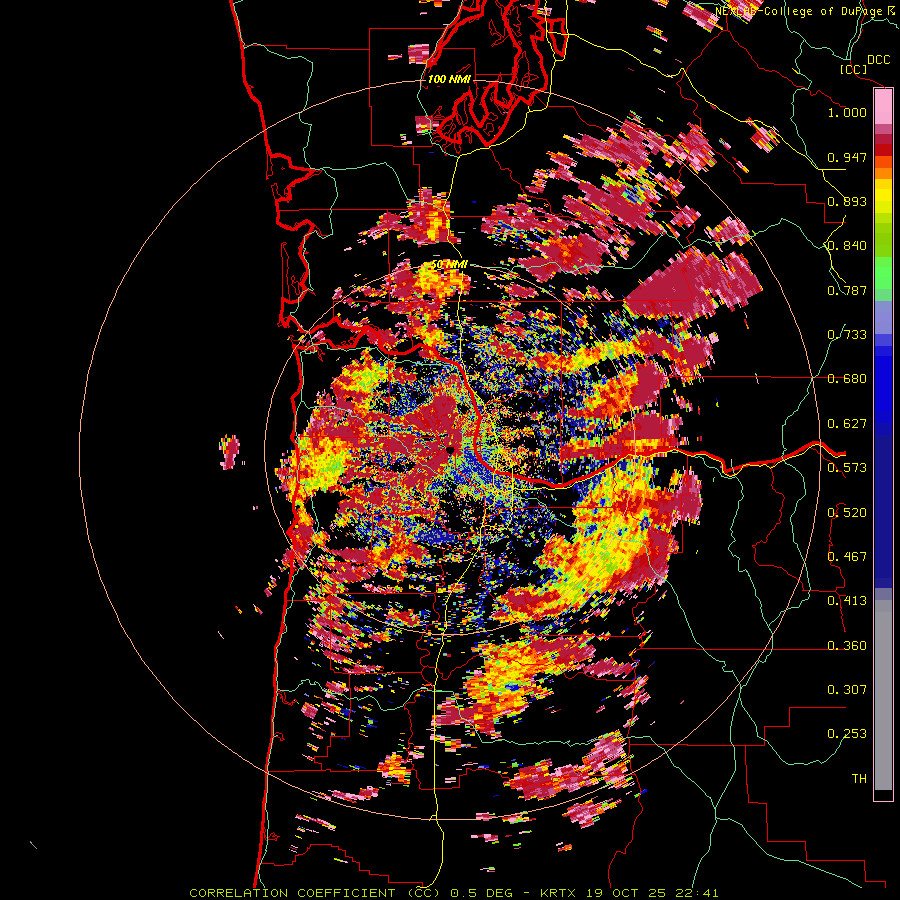
Task: Click the CORRELATION COEFFICIENT caption text
Action: coord(292,893)
